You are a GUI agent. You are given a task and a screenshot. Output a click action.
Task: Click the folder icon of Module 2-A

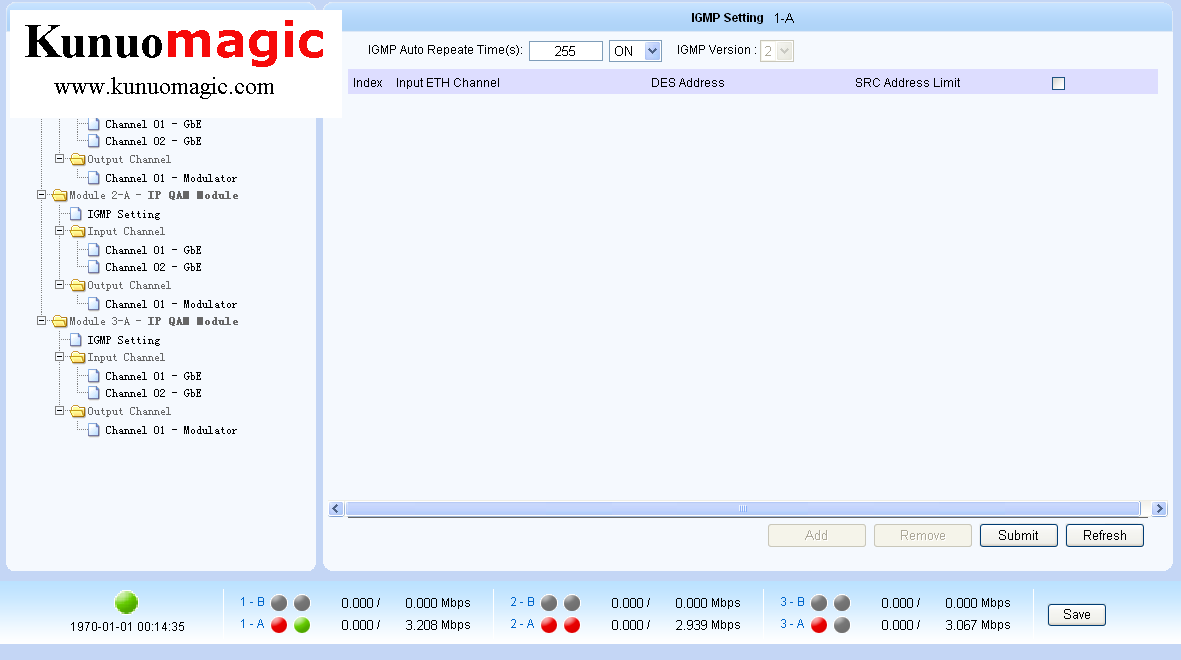[60, 196]
